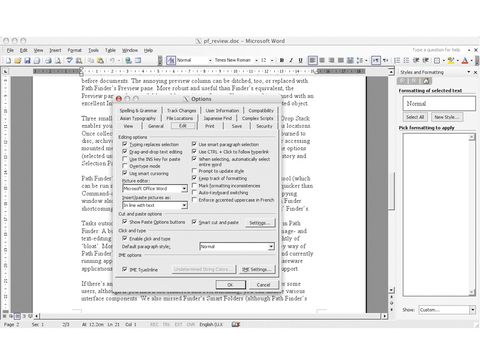The height and width of the screenshot is (360, 480).
Task: Click the Bullets list icon
Action: [406, 60]
